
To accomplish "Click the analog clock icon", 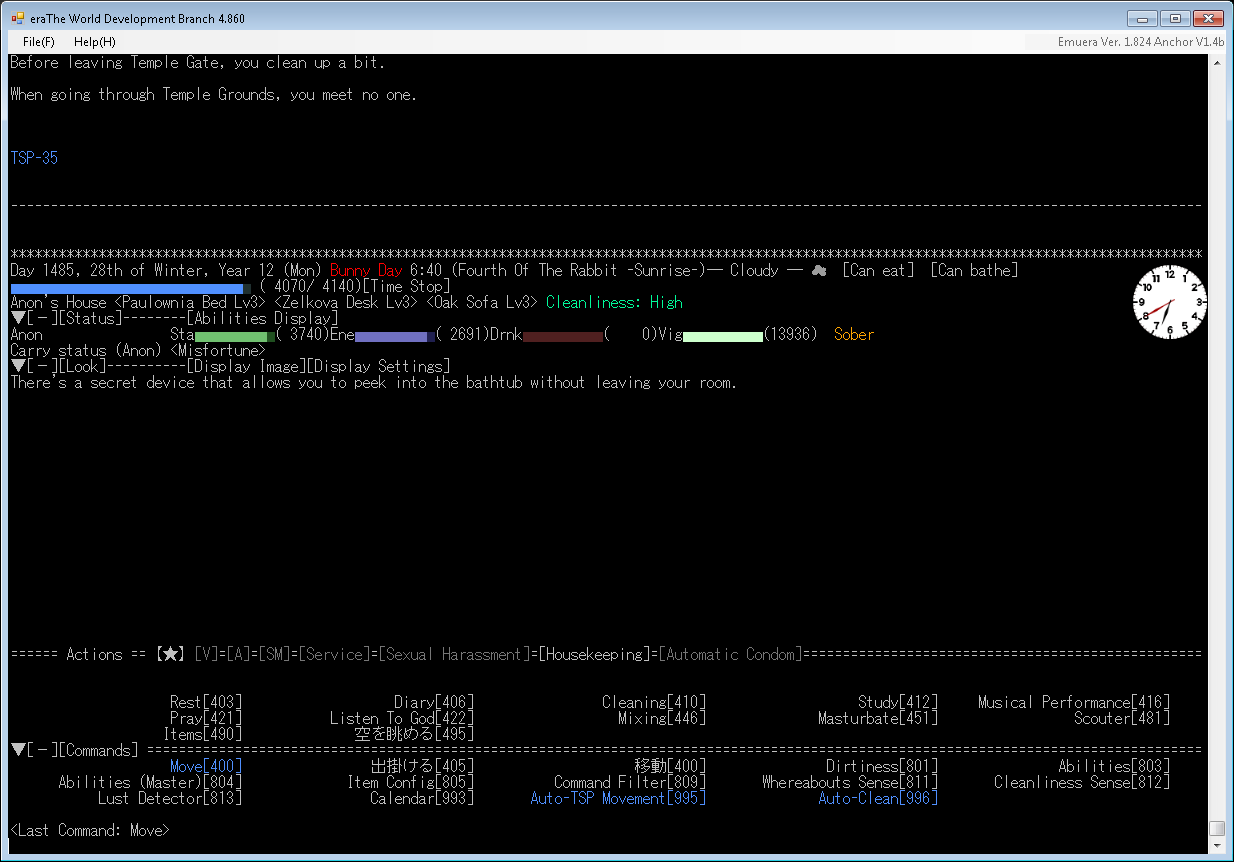I will click(1169, 302).
